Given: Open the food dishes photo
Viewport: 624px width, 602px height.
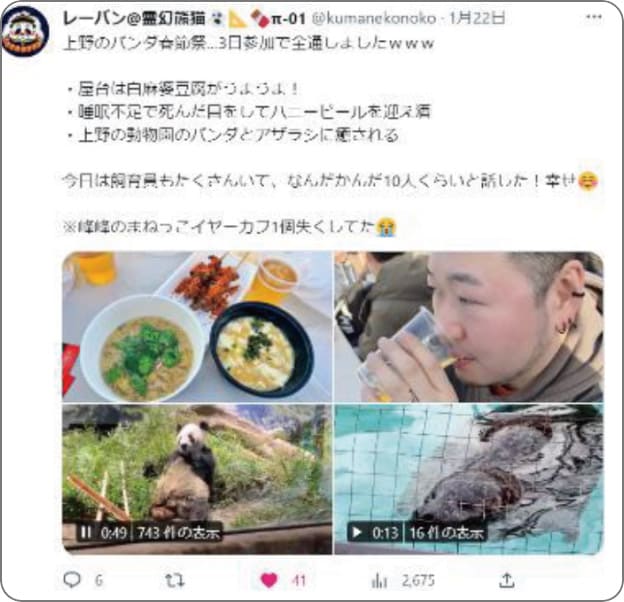Looking at the screenshot, I should pyautogui.click(x=197, y=327).
